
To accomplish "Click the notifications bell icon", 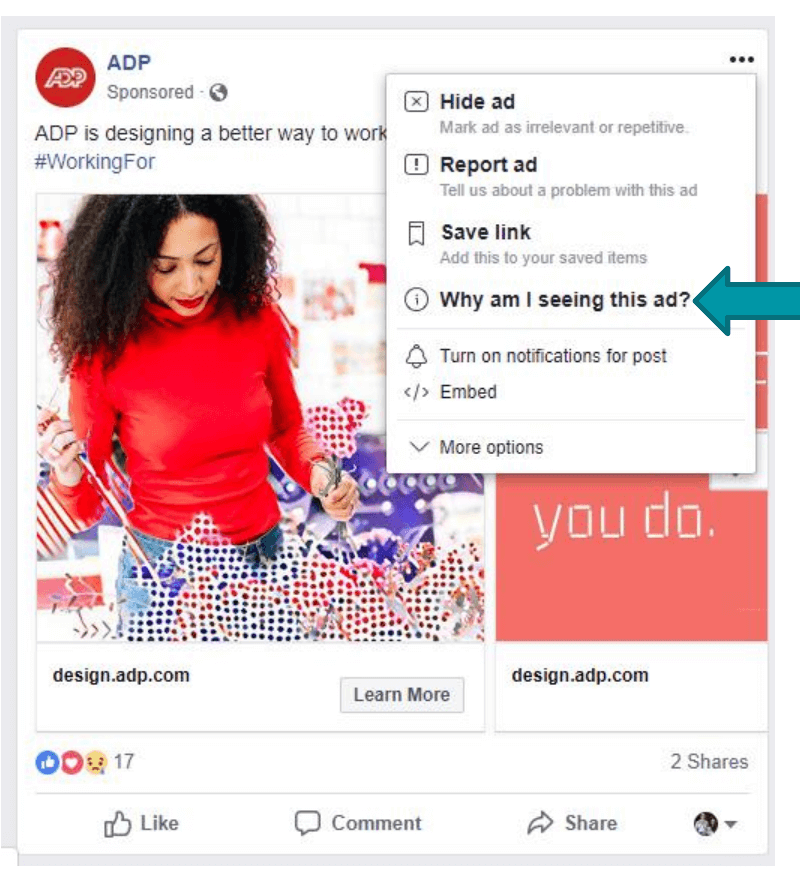I will point(416,356).
